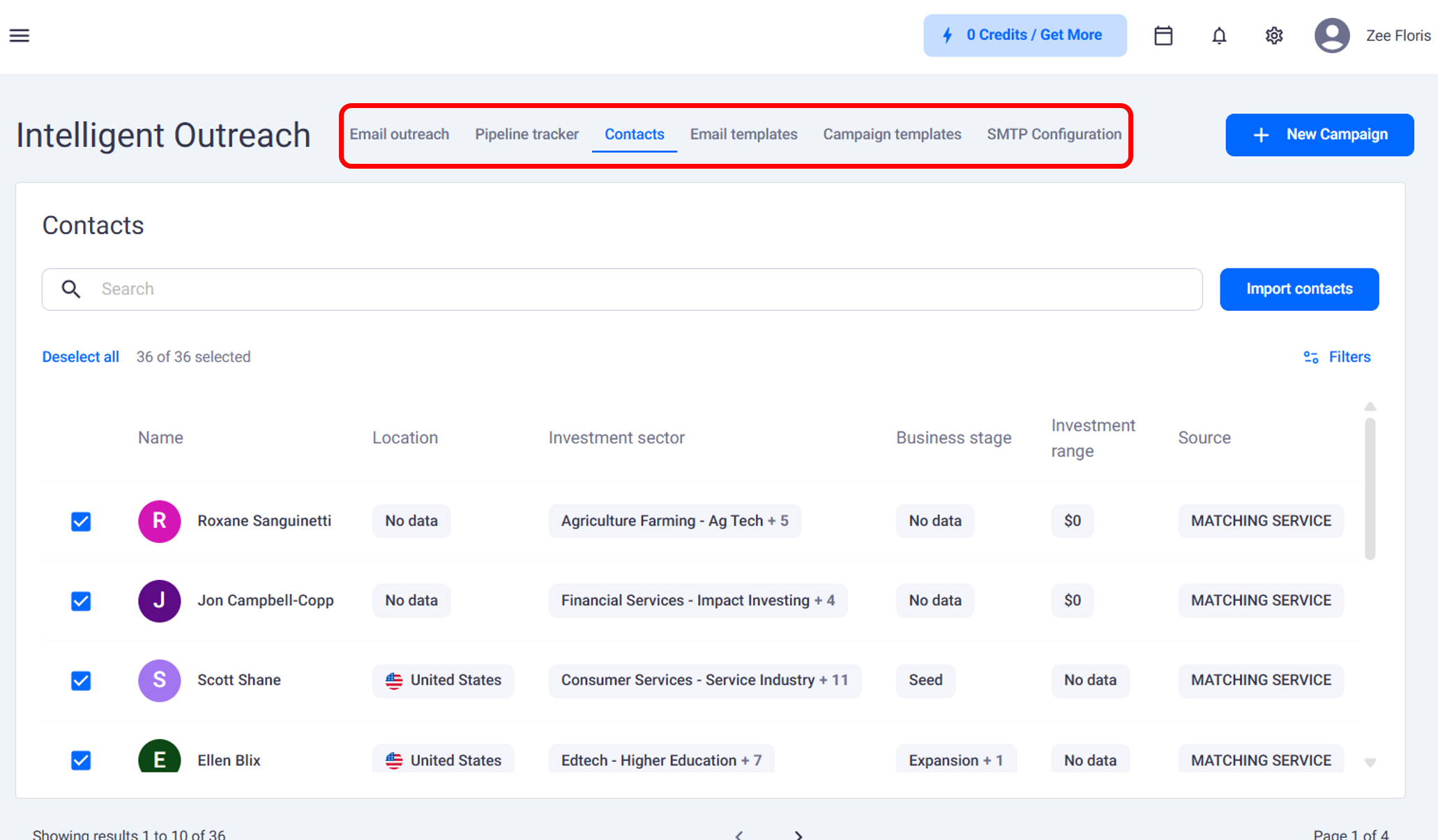This screenshot has height=840, width=1438.
Task: Switch to Pipeline tracker tab
Action: (x=527, y=135)
